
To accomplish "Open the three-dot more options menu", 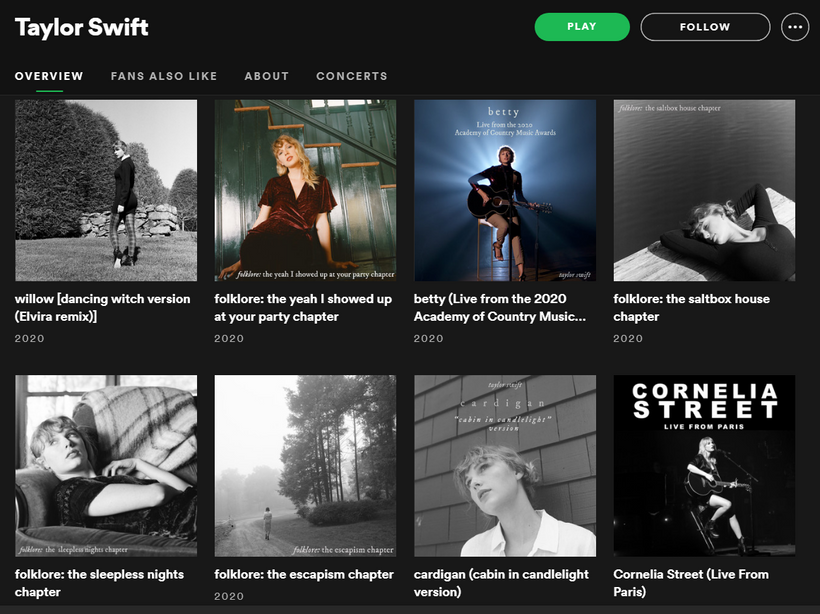I will tap(795, 27).
